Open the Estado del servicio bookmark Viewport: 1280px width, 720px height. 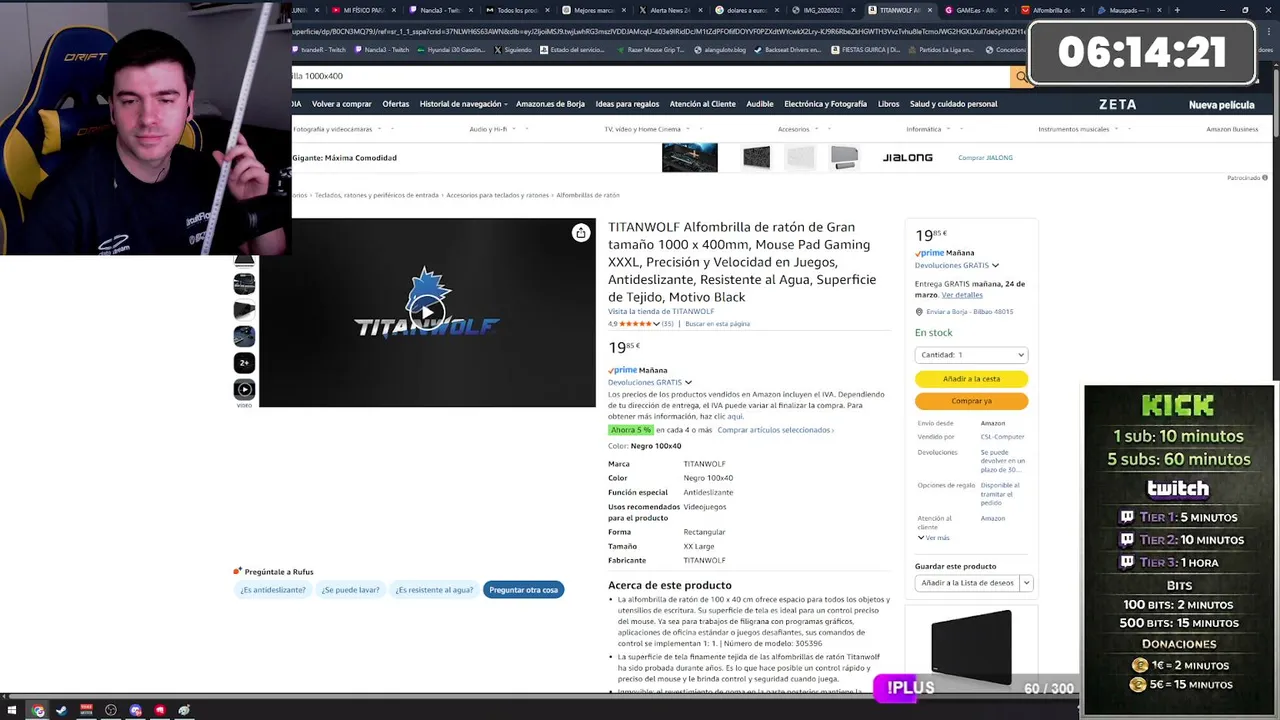(572, 49)
